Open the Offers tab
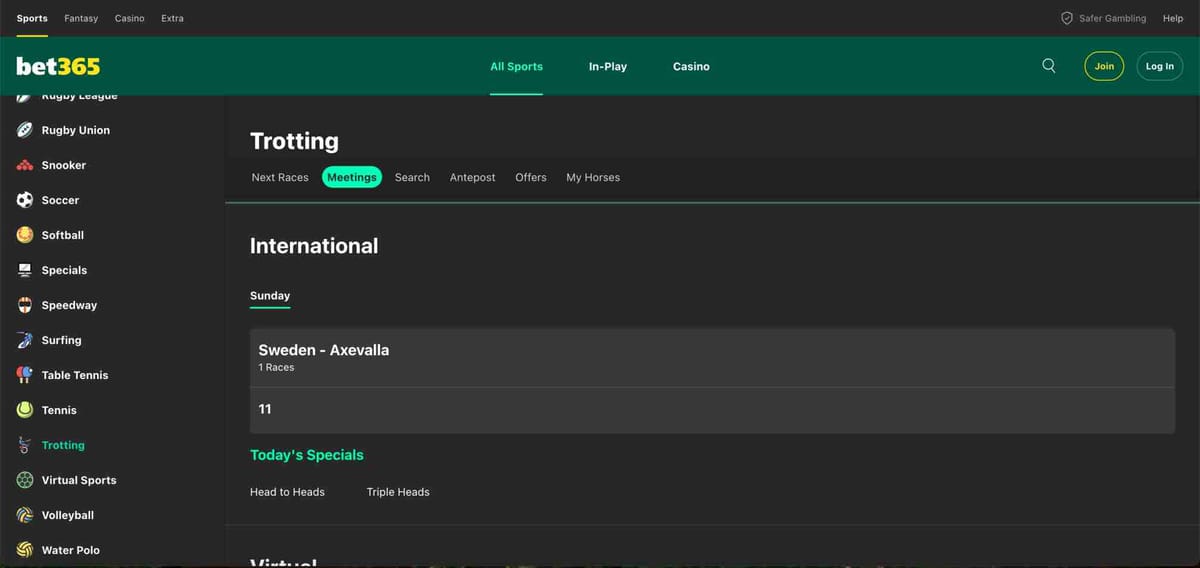Screen dimensions: 1200x568 [531, 177]
